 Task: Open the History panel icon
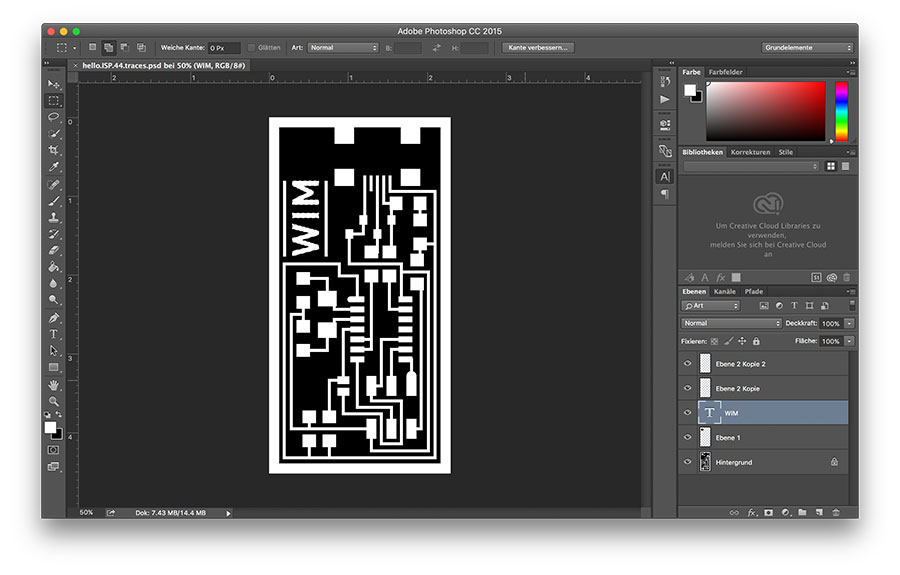pos(665,81)
